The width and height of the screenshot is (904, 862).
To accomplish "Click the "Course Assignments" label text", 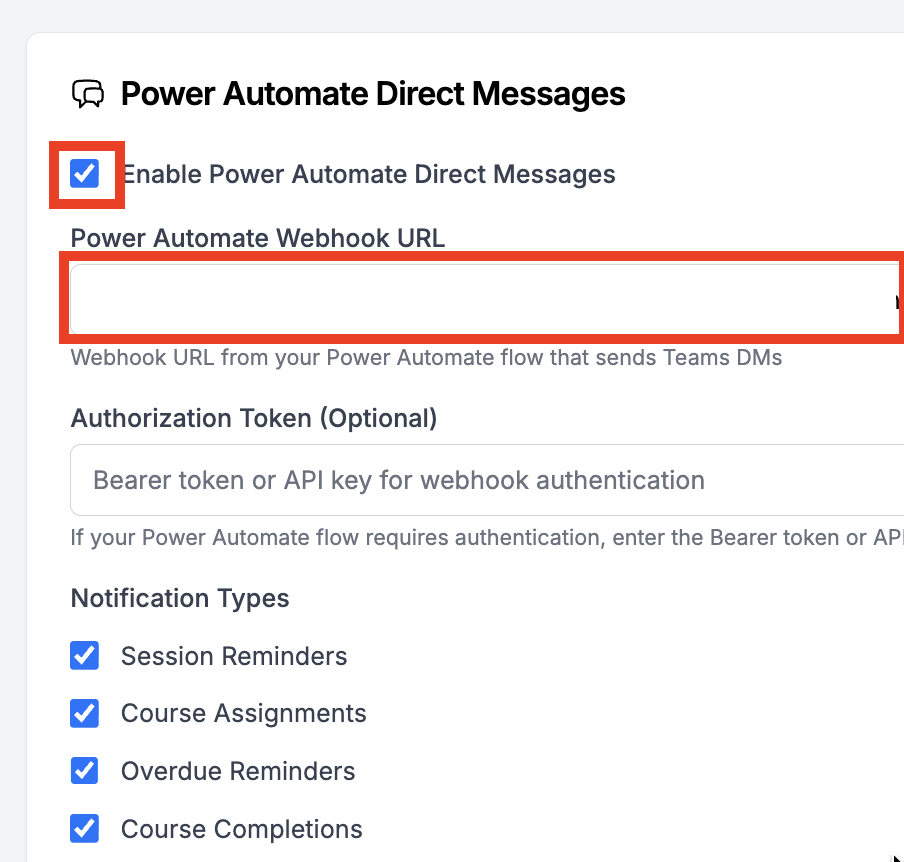I will tap(244, 713).
